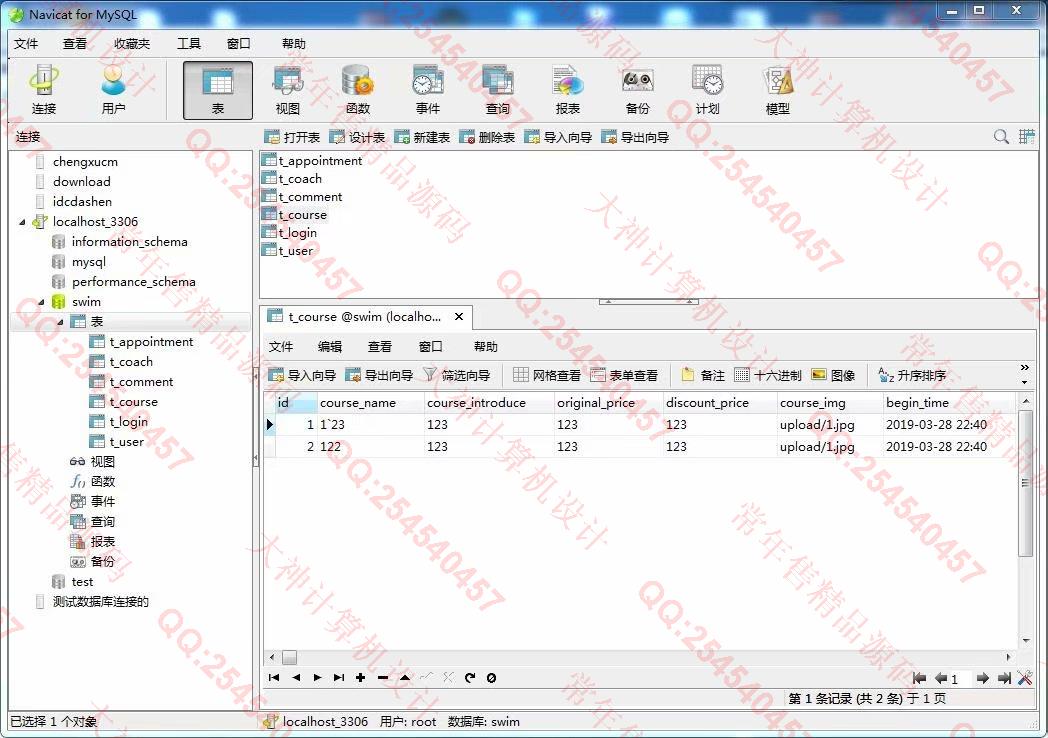Open 函数 functions in main toolbar
The height and width of the screenshot is (738, 1048).
358,90
